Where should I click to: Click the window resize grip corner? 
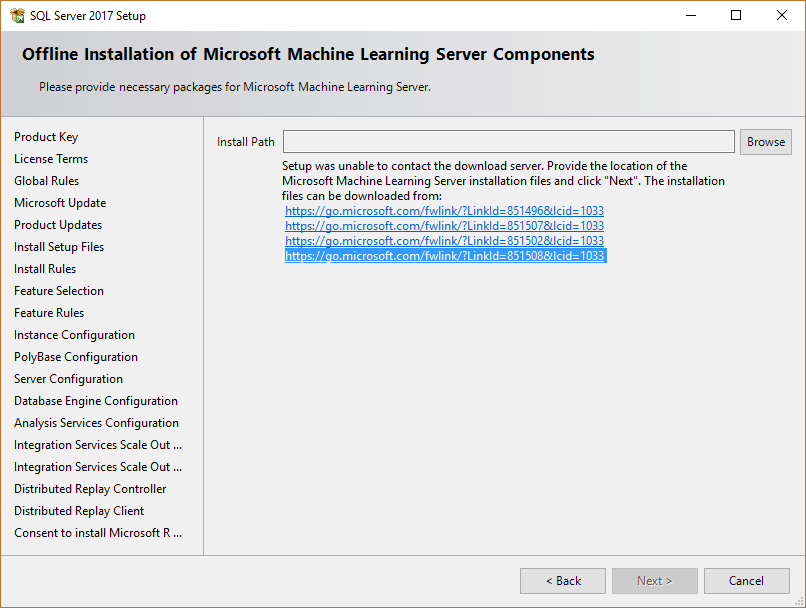point(799,601)
